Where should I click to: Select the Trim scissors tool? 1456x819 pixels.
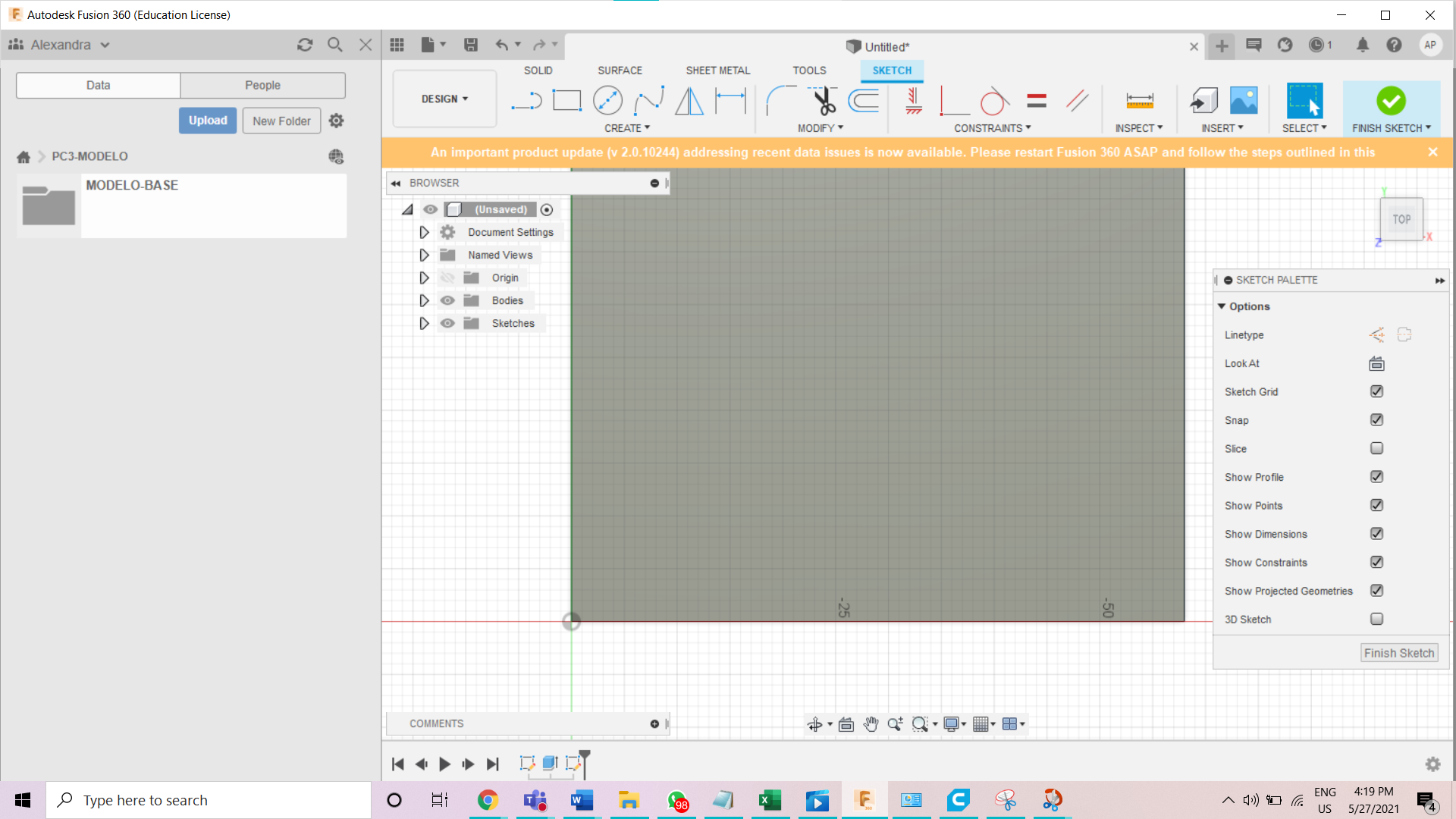824,100
